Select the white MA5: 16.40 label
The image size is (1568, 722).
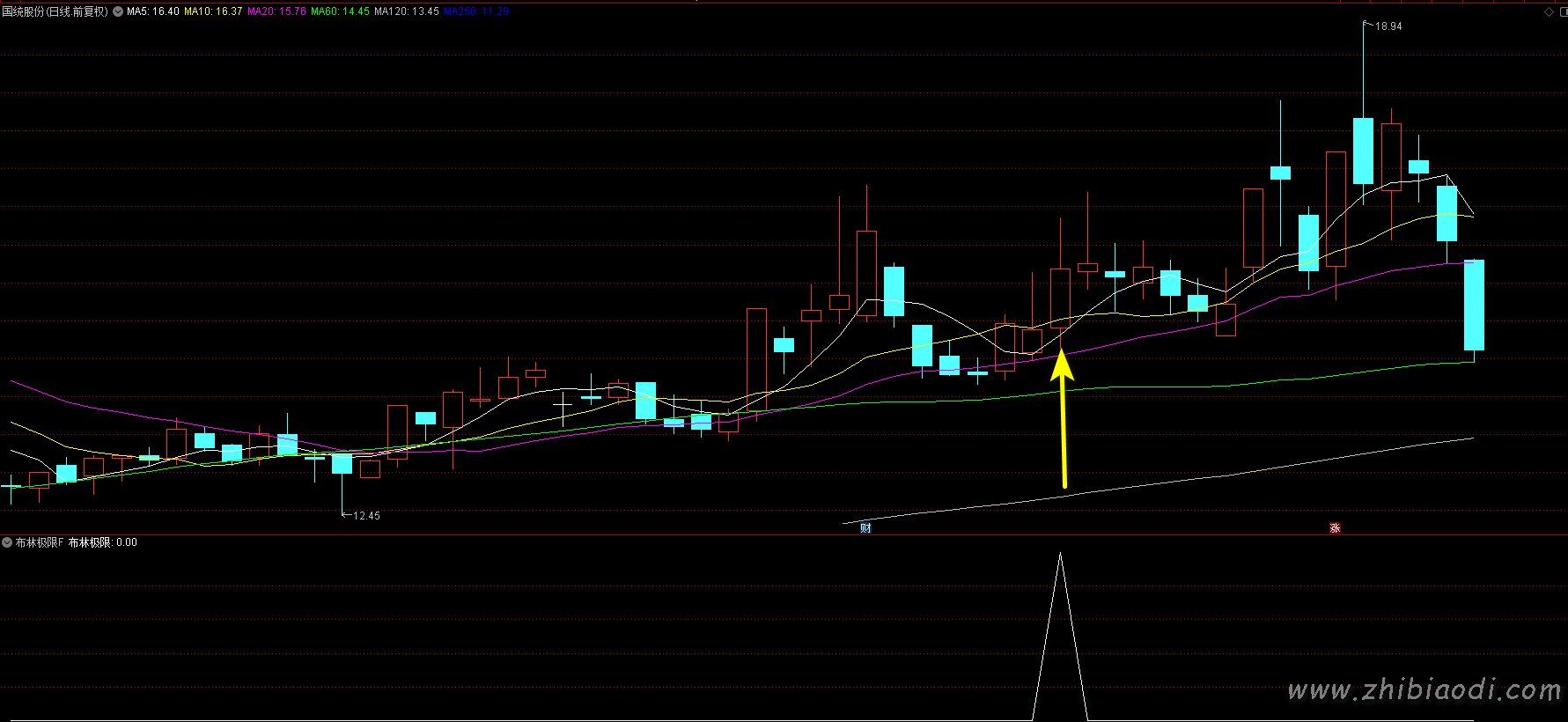(x=152, y=11)
